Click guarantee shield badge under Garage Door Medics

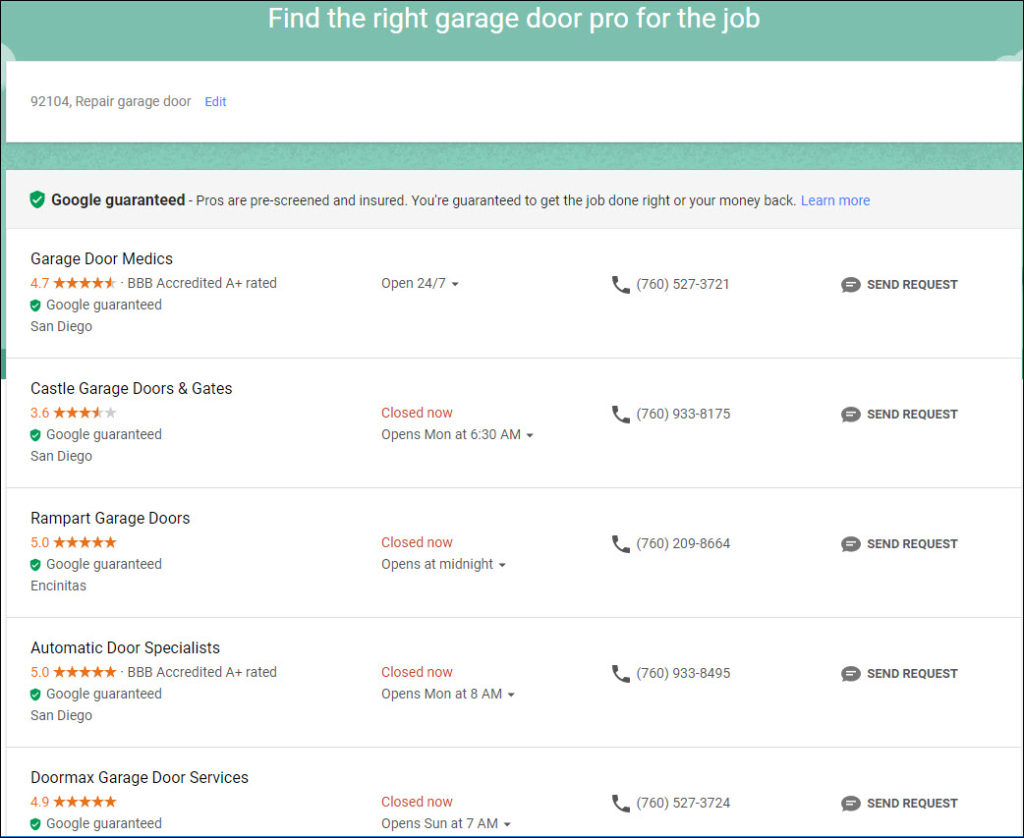(35, 305)
